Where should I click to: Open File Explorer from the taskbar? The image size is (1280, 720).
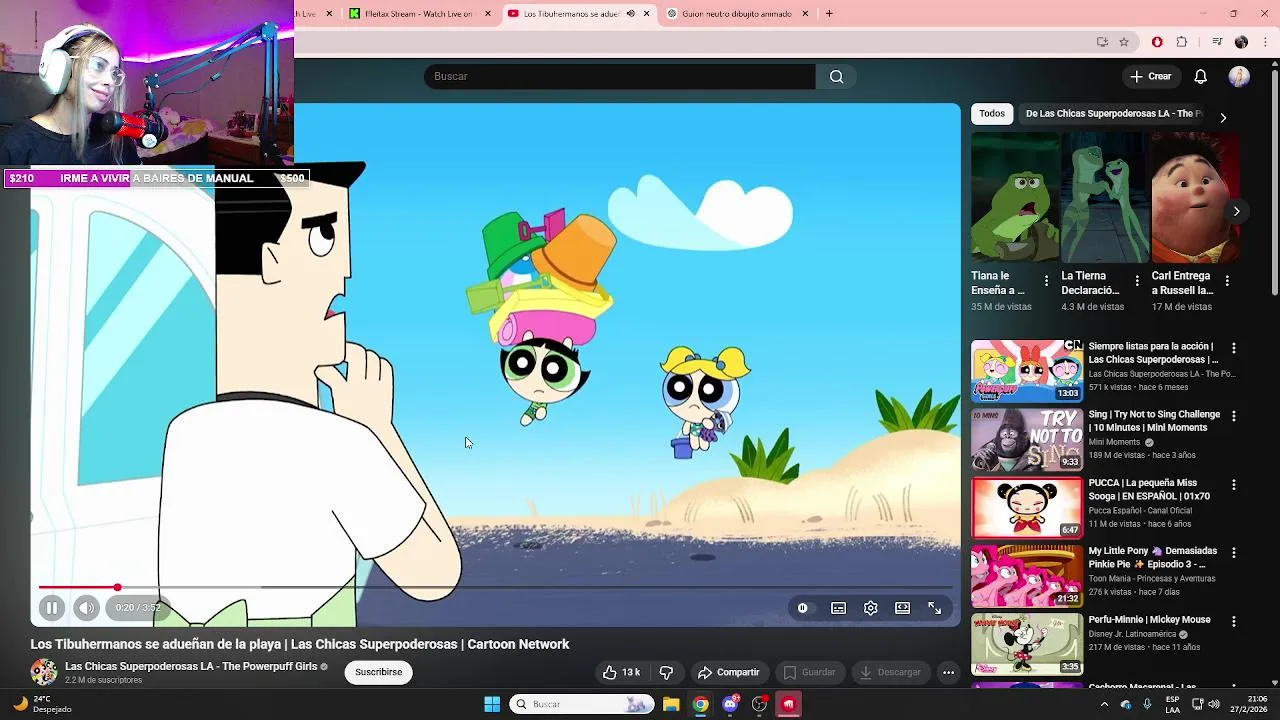point(671,704)
